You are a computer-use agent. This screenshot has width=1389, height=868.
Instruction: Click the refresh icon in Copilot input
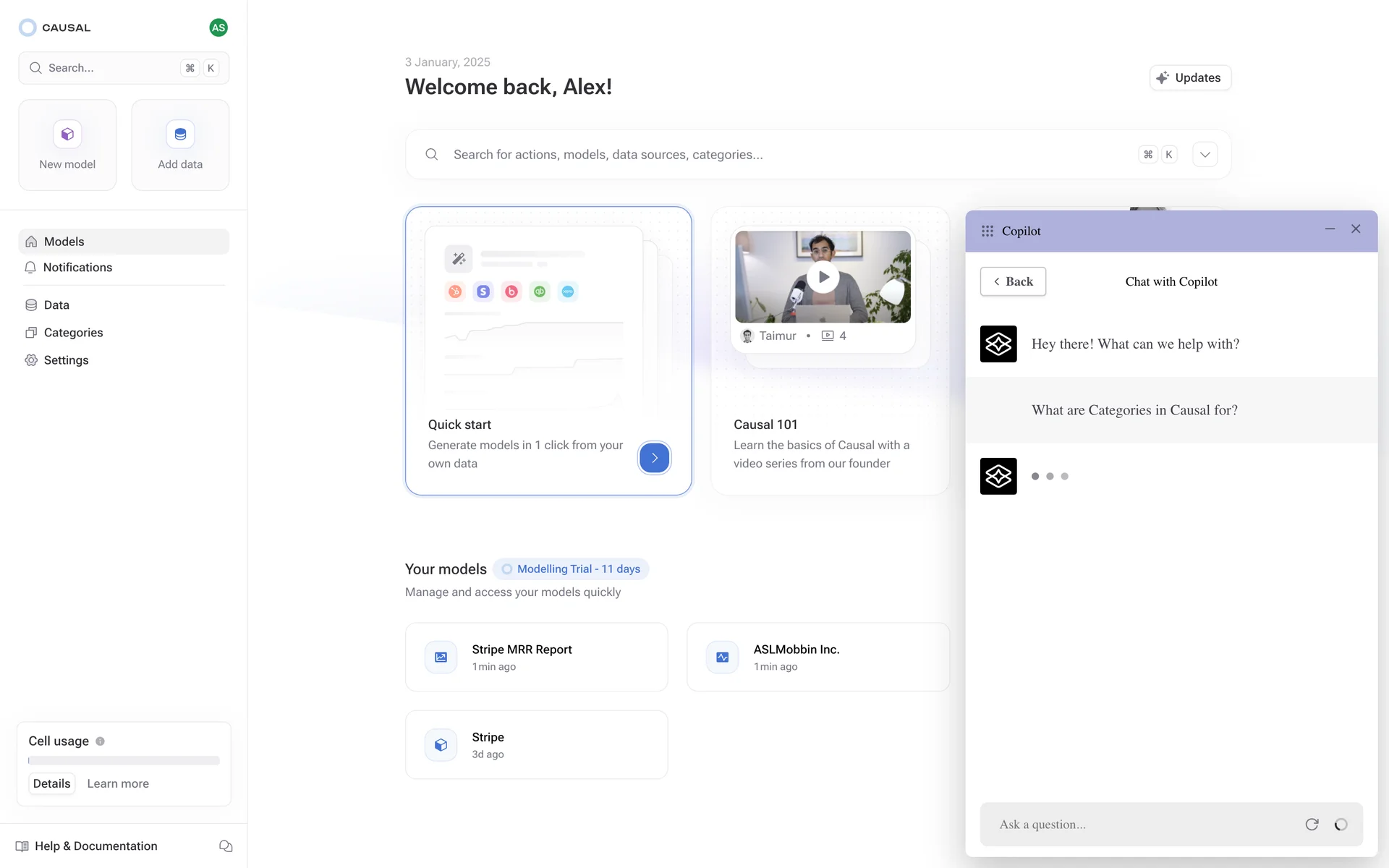click(1312, 824)
